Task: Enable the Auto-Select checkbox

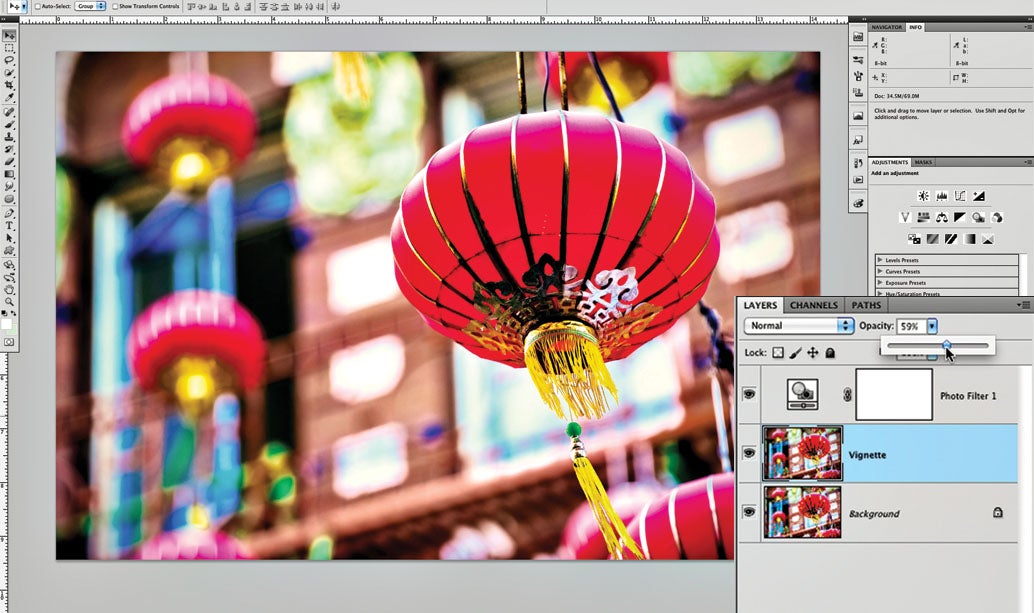Action: pyautogui.click(x=37, y=5)
